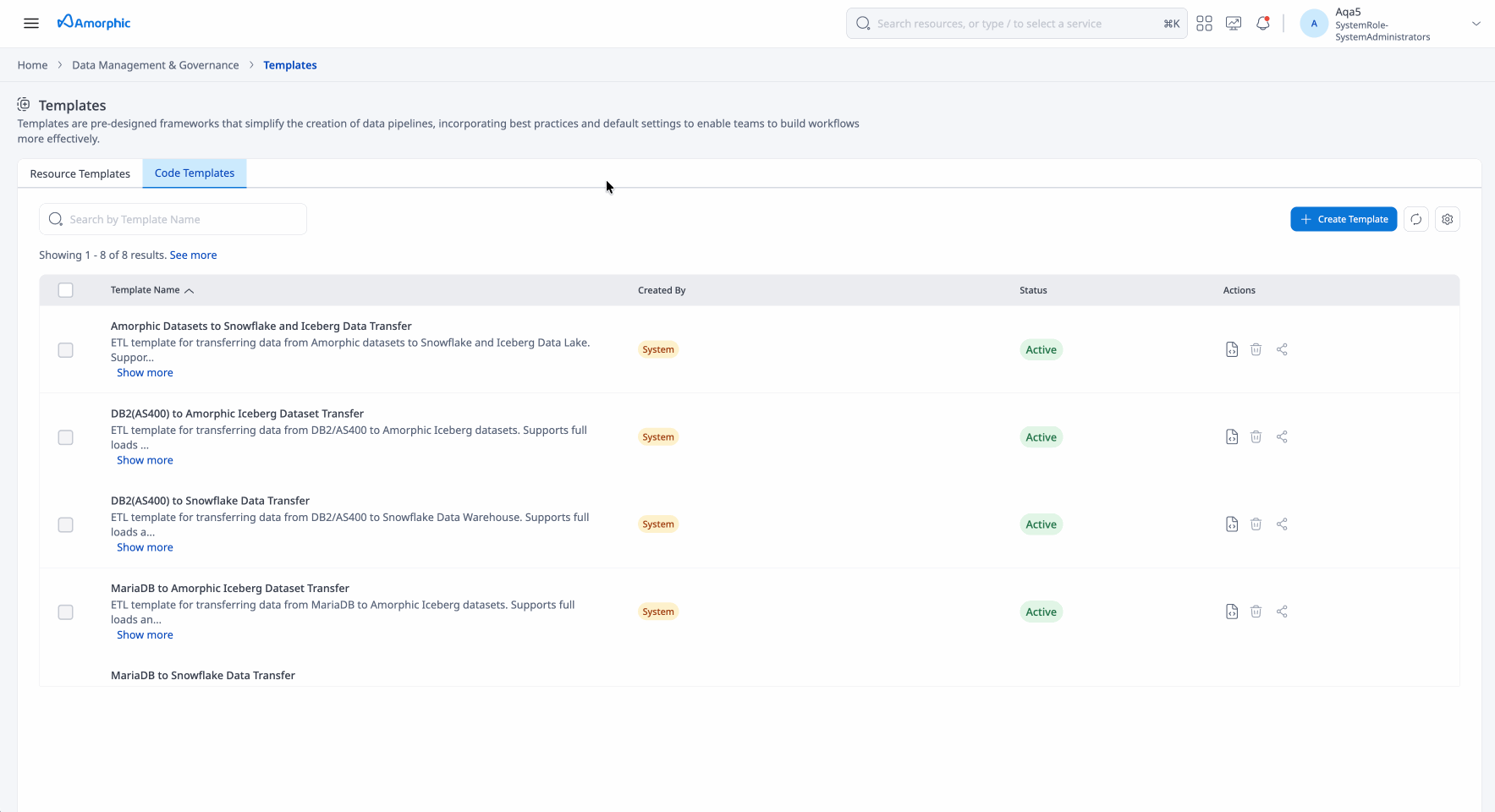The image size is (1495, 812).
Task: Open DB2(AS400) to Snowflake Data Transfer
Action: (x=210, y=501)
